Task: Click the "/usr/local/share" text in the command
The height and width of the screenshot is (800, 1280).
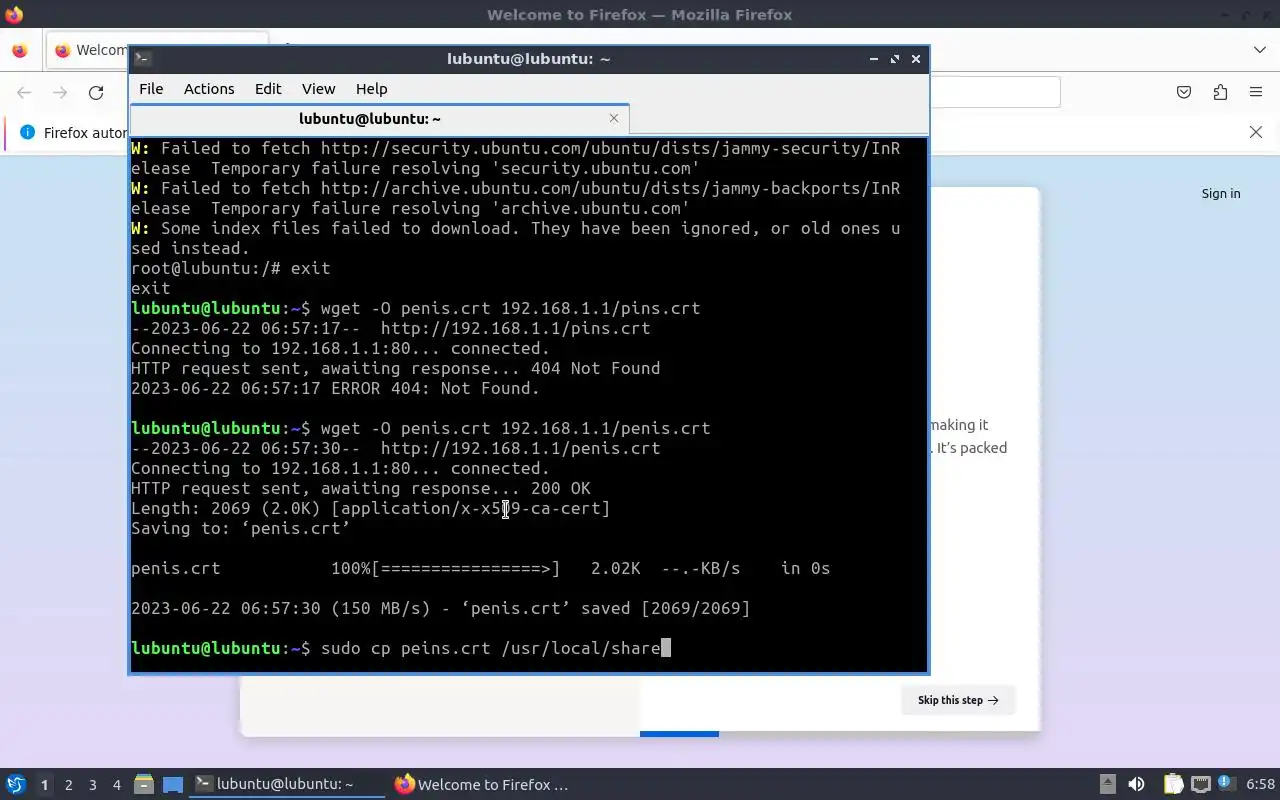Action: click(x=580, y=648)
